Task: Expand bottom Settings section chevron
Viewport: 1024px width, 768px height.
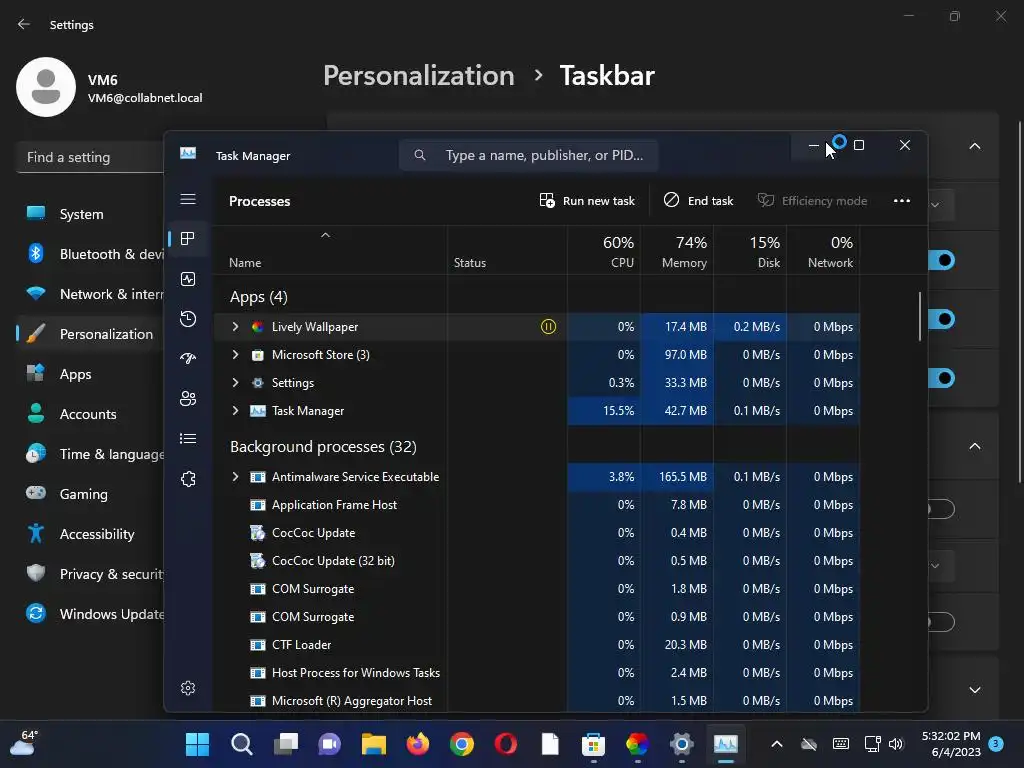Action: [975, 690]
